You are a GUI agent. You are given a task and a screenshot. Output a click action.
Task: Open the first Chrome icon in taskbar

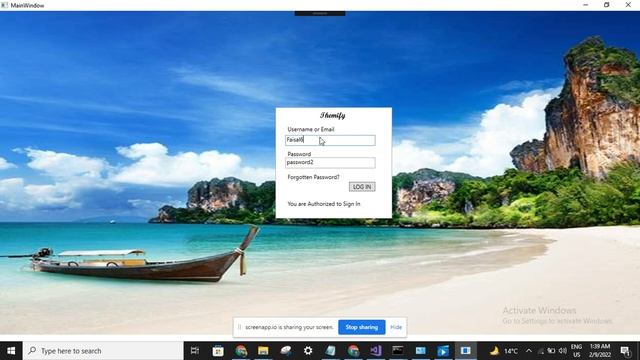[241, 351]
